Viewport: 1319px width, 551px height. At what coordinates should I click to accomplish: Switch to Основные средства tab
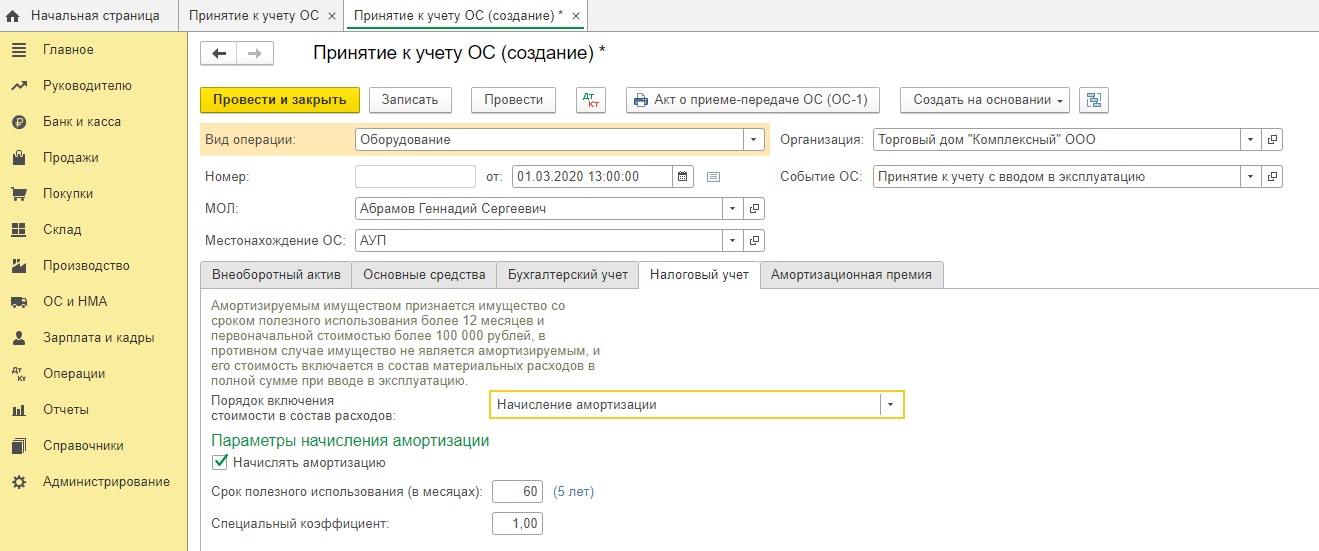coord(424,275)
